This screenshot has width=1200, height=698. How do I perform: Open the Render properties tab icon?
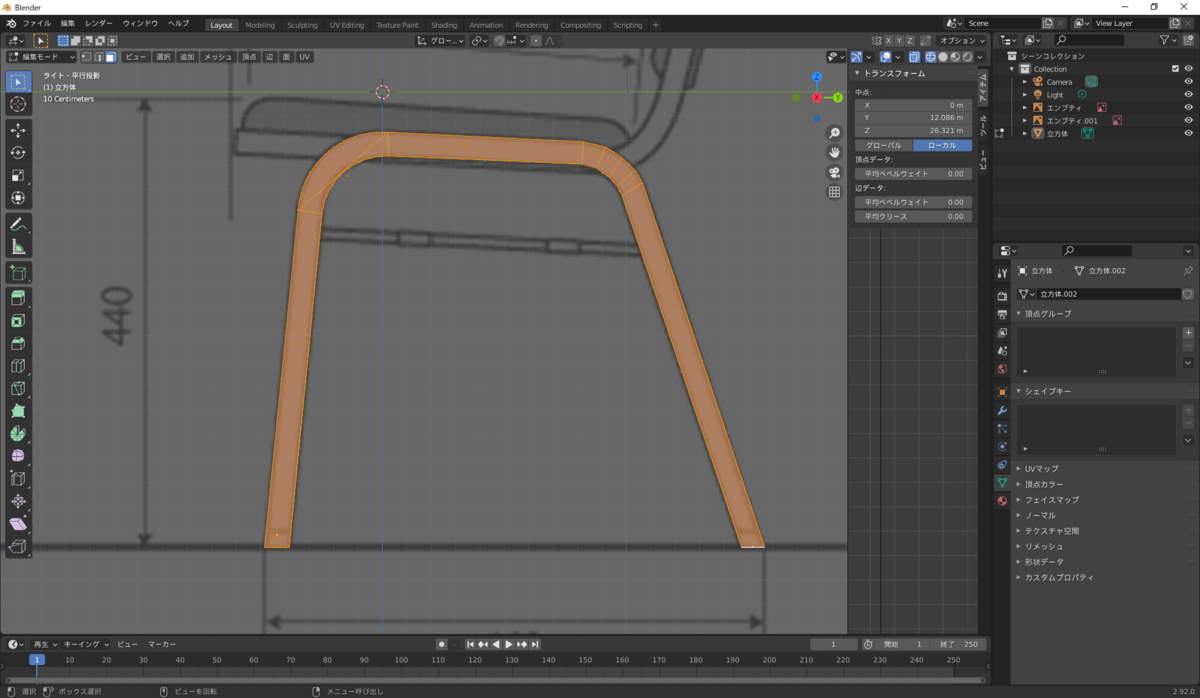pos(1002,296)
